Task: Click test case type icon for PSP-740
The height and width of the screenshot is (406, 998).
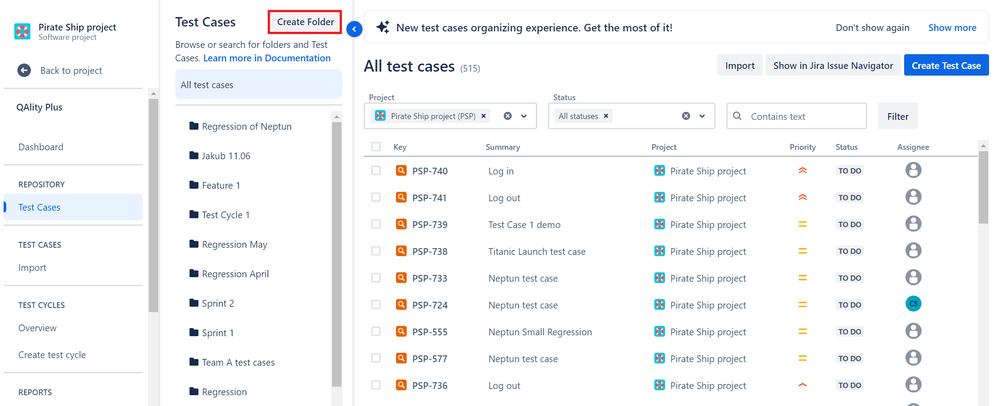Action: [x=401, y=171]
